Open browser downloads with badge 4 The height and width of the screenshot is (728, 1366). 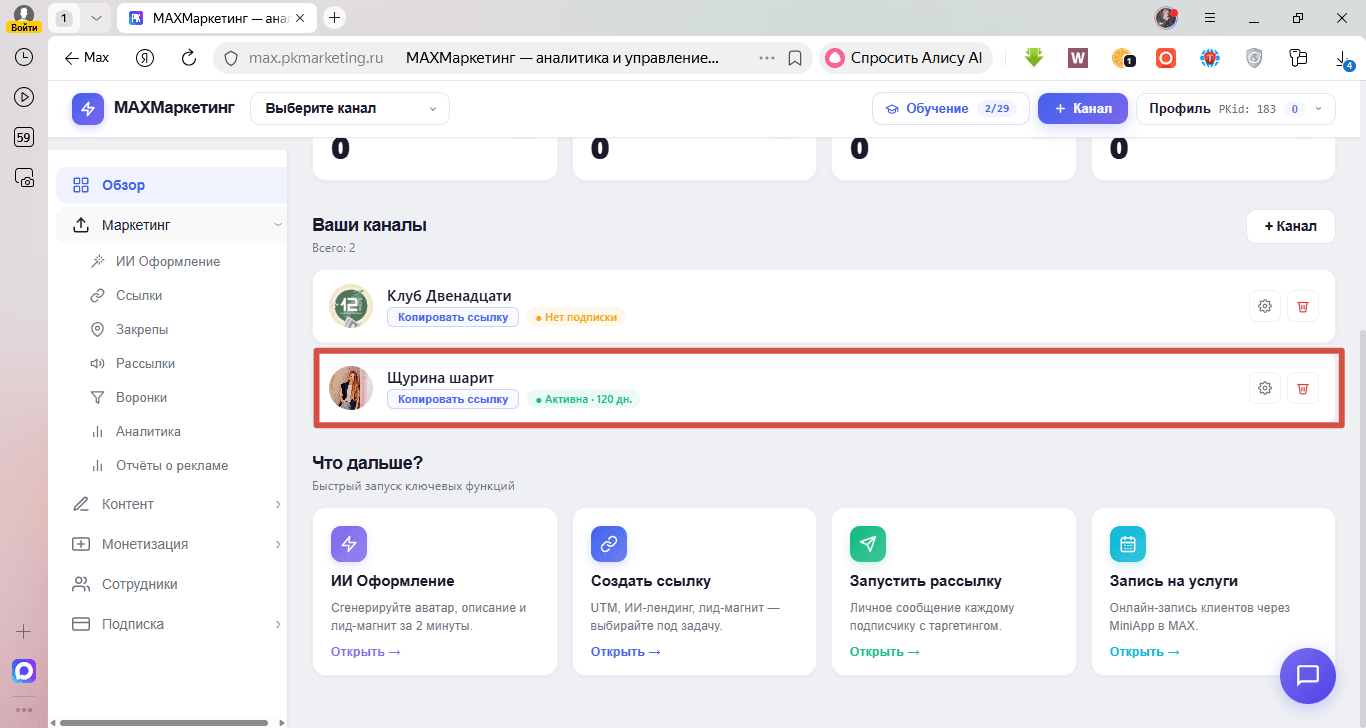[x=1344, y=59]
